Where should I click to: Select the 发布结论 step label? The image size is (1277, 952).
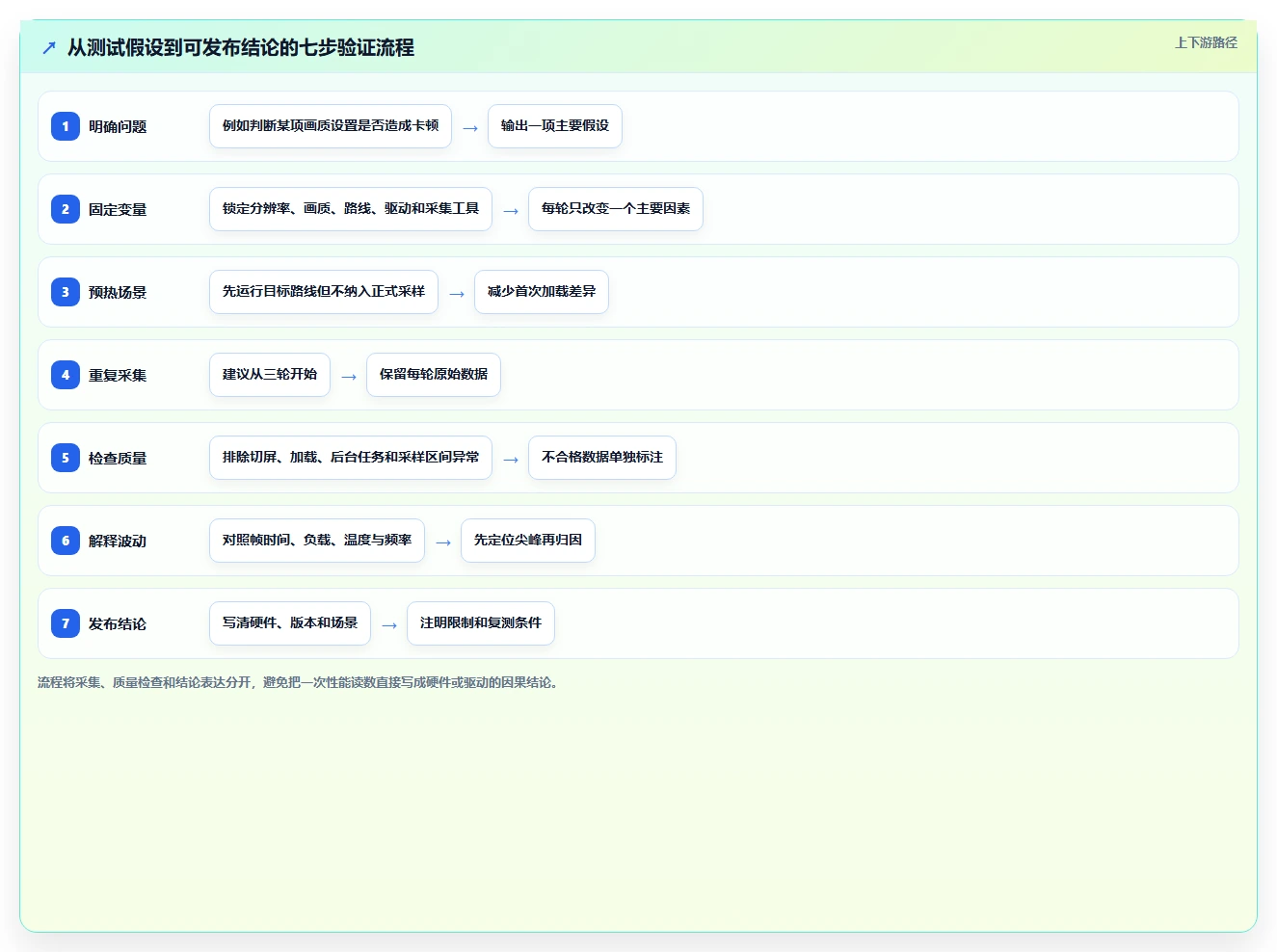pyautogui.click(x=118, y=624)
